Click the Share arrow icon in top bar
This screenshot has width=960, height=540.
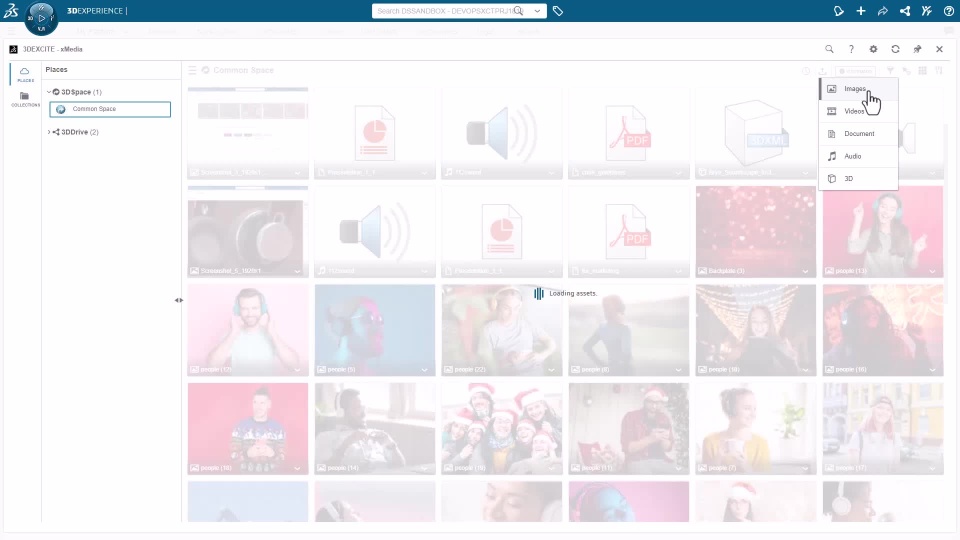pos(883,11)
